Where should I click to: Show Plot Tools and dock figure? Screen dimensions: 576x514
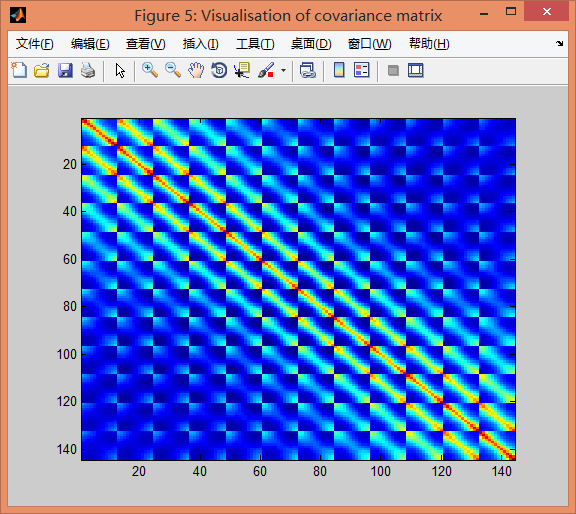[415, 70]
